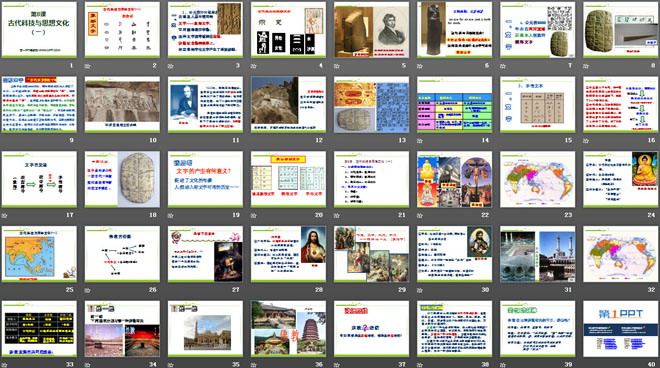Select slide 17 with green right arrows
This screenshot has width=660, height=368.
pos(39,179)
